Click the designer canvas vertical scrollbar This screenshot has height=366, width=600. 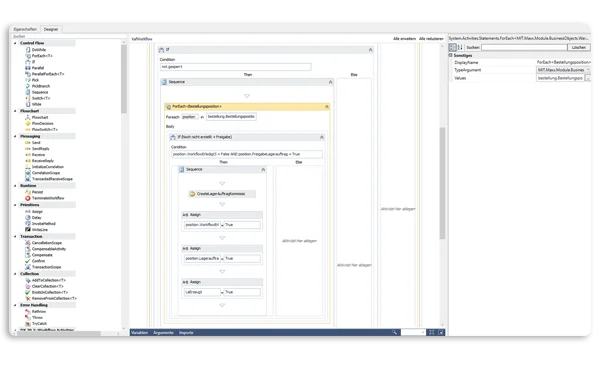[442, 183]
